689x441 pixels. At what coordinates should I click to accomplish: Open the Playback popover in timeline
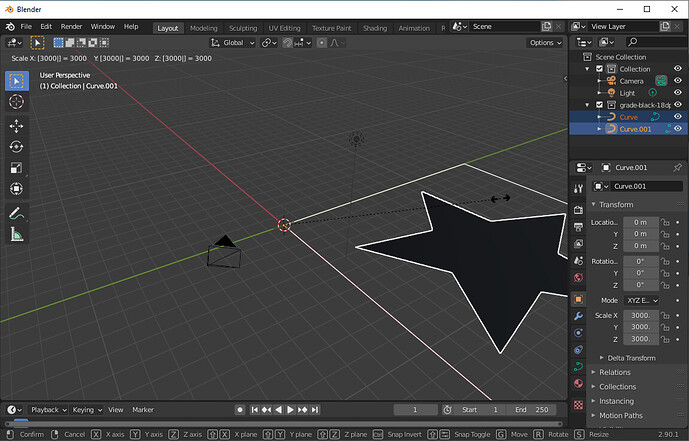coord(47,410)
